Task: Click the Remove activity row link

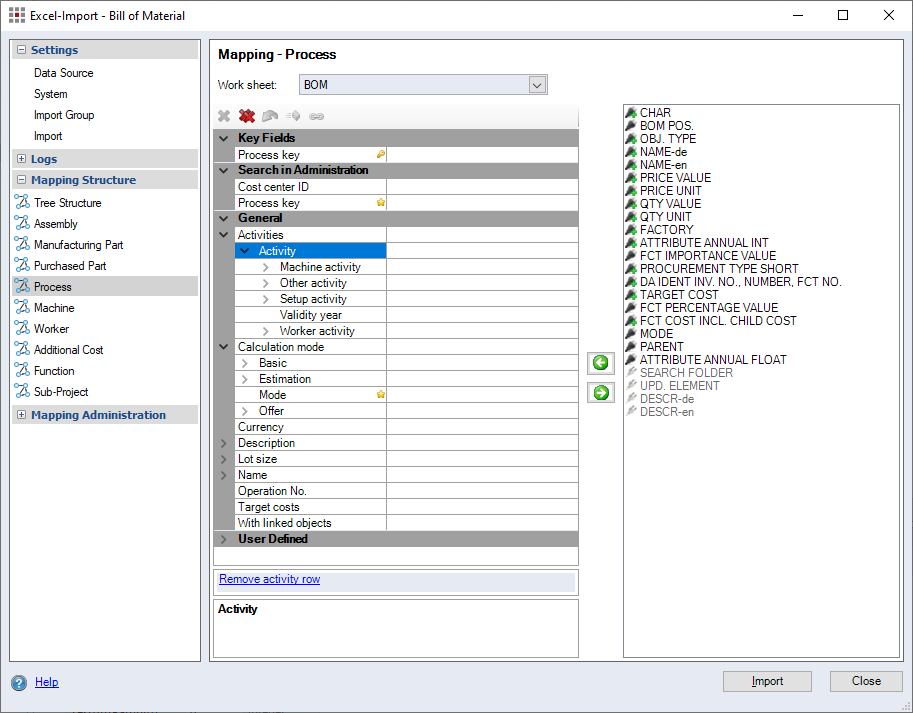Action: click(x=269, y=579)
